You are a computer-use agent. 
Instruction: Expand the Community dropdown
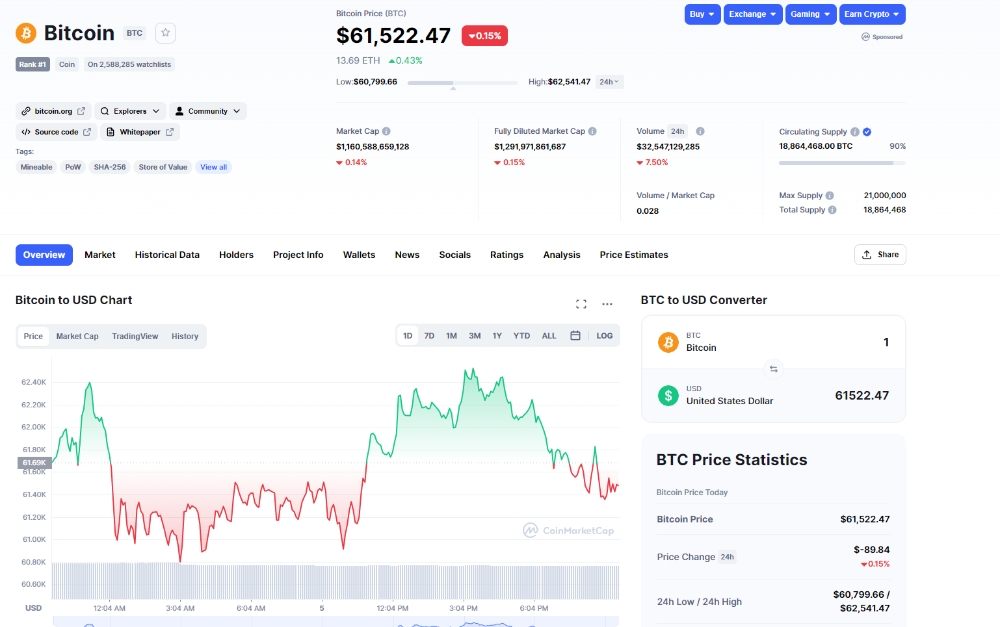208,111
